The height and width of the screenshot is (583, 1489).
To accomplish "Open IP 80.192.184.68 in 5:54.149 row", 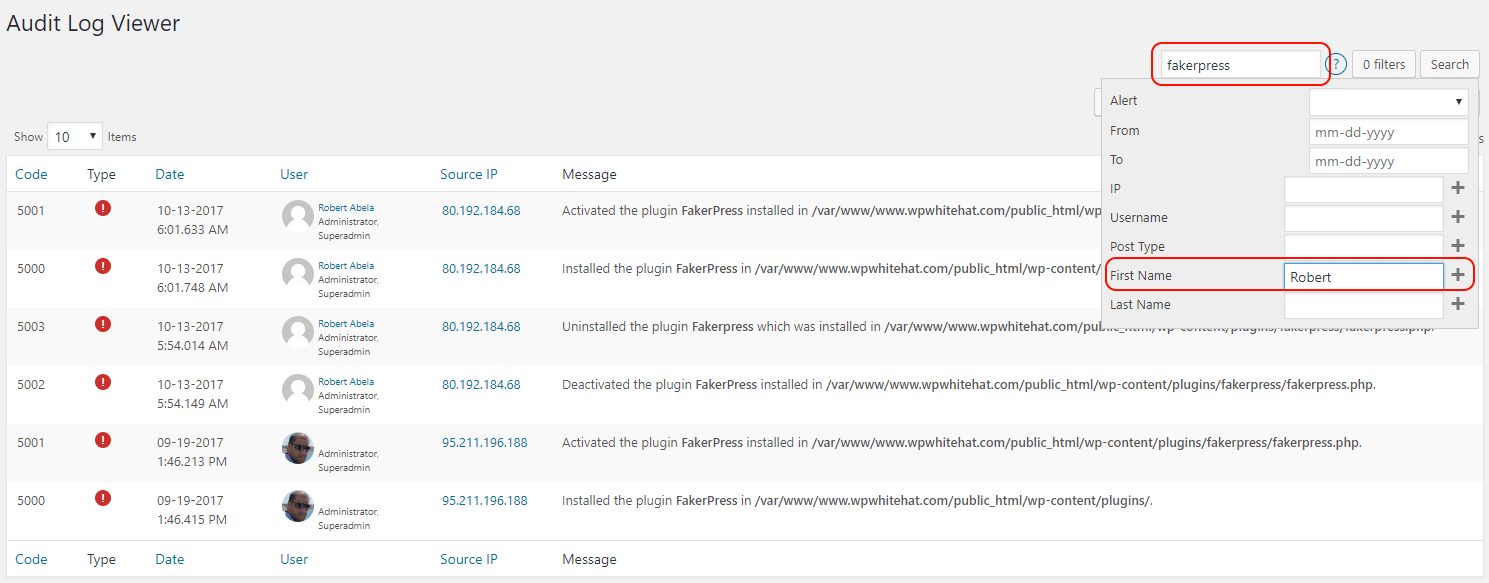I will point(481,385).
